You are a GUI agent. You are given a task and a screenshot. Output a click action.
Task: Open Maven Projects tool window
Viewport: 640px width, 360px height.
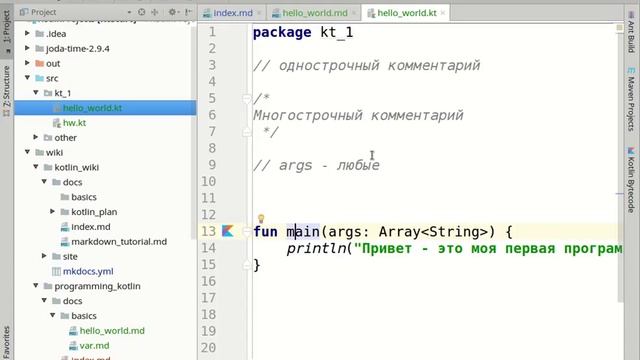pos(631,100)
